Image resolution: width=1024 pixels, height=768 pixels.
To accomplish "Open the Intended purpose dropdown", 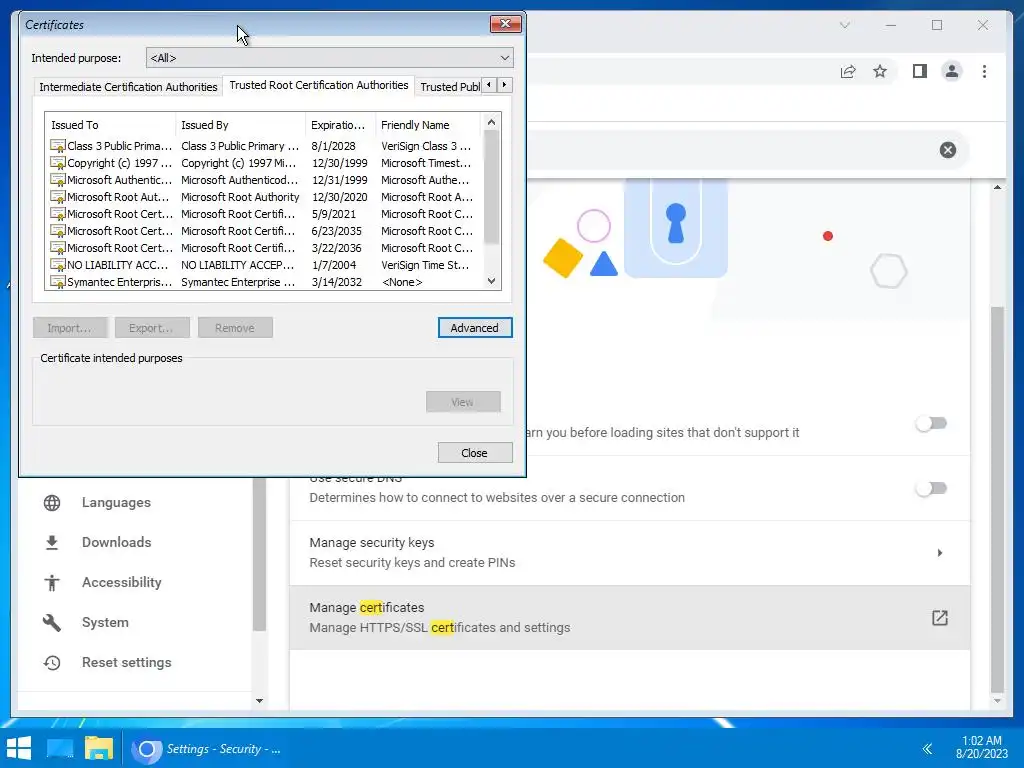I will [x=330, y=58].
